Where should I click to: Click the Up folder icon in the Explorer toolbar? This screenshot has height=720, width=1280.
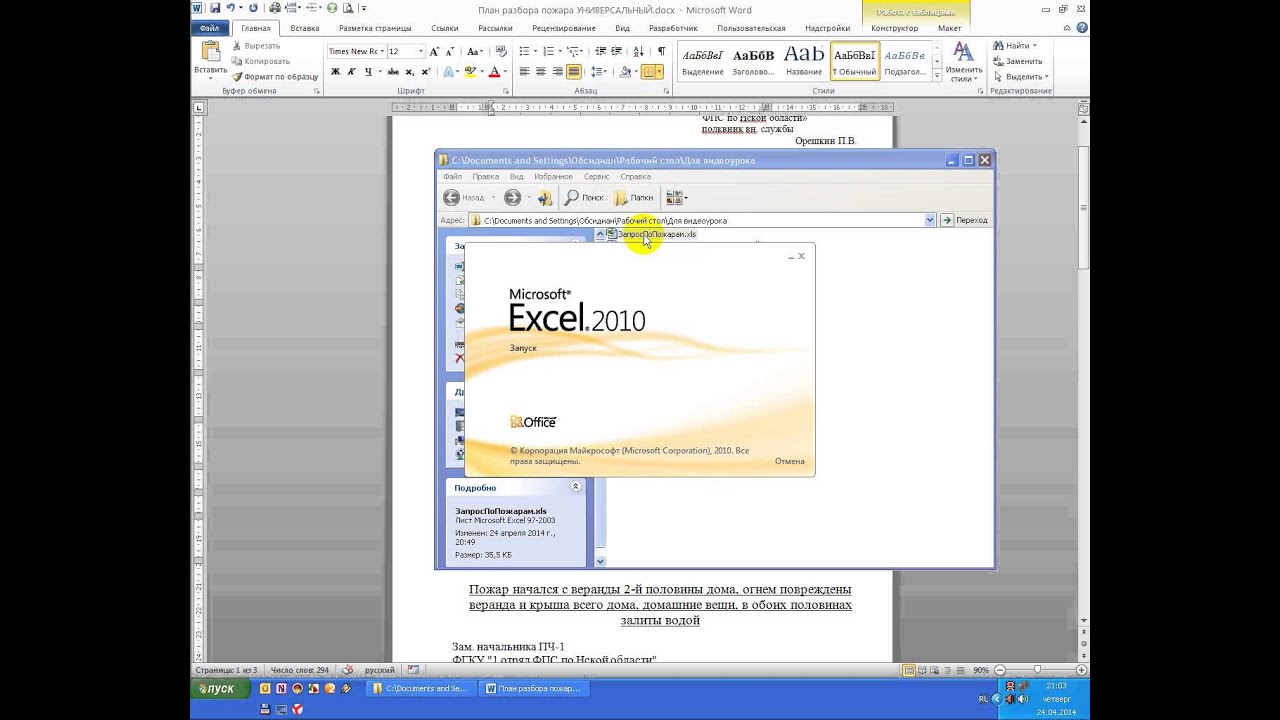[x=544, y=198]
